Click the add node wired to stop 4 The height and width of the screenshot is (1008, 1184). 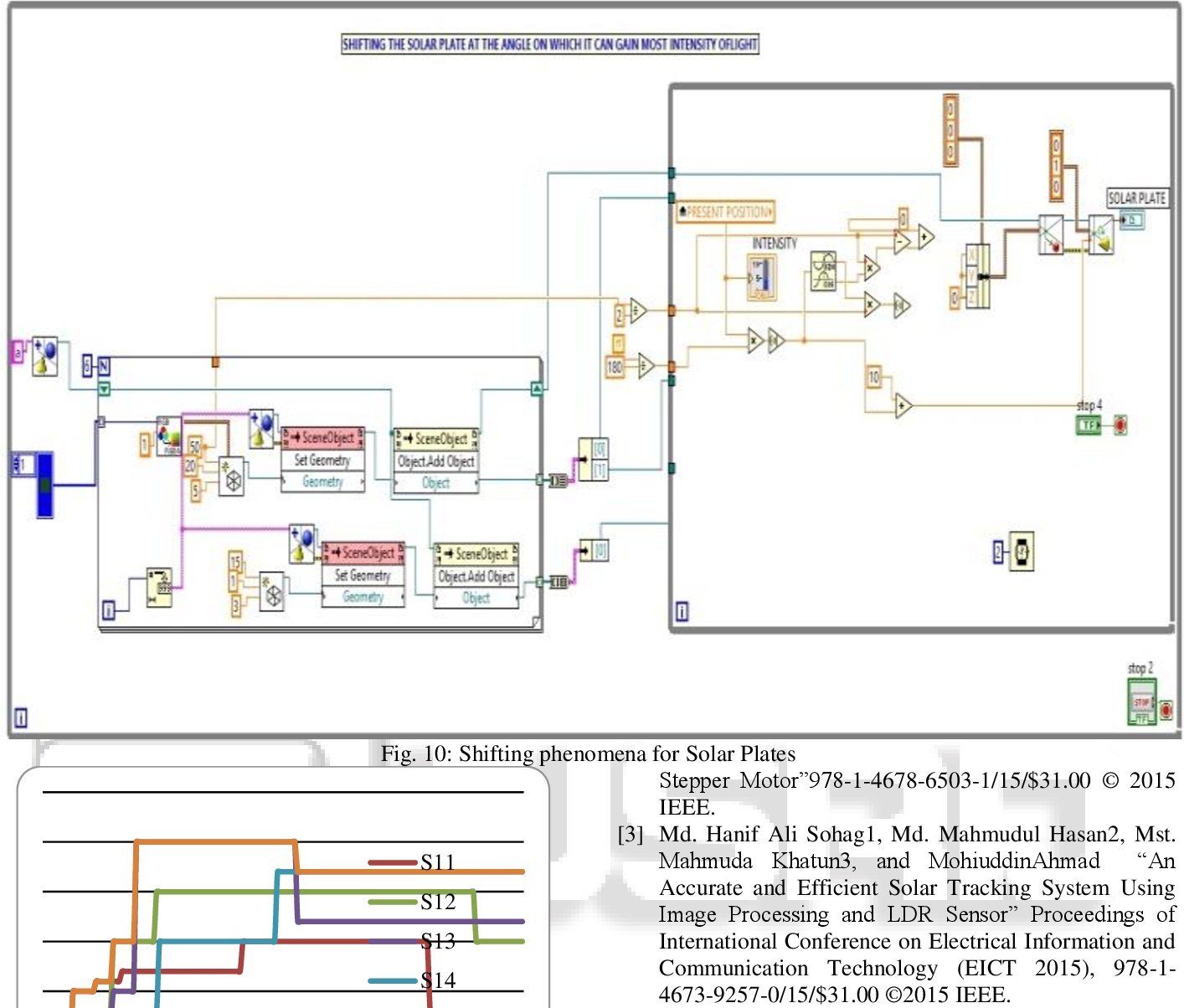click(x=903, y=406)
